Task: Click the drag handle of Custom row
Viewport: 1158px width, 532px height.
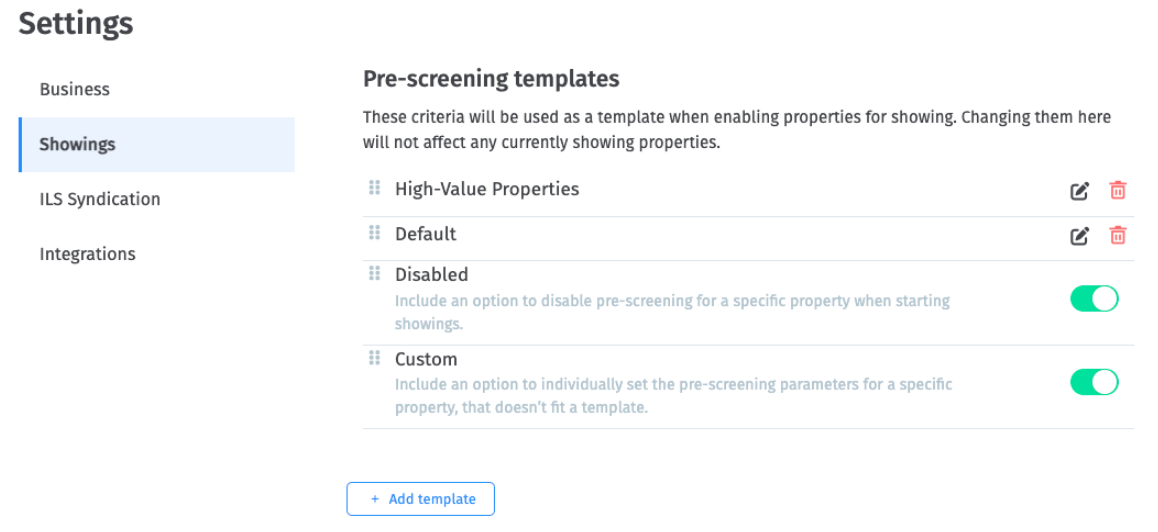Action: pos(375,358)
